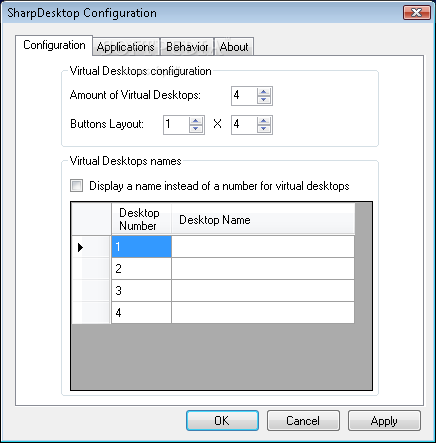Image resolution: width=436 pixels, height=443 pixels.
Task: Select row 3 via its row header
Action: (x=91, y=291)
